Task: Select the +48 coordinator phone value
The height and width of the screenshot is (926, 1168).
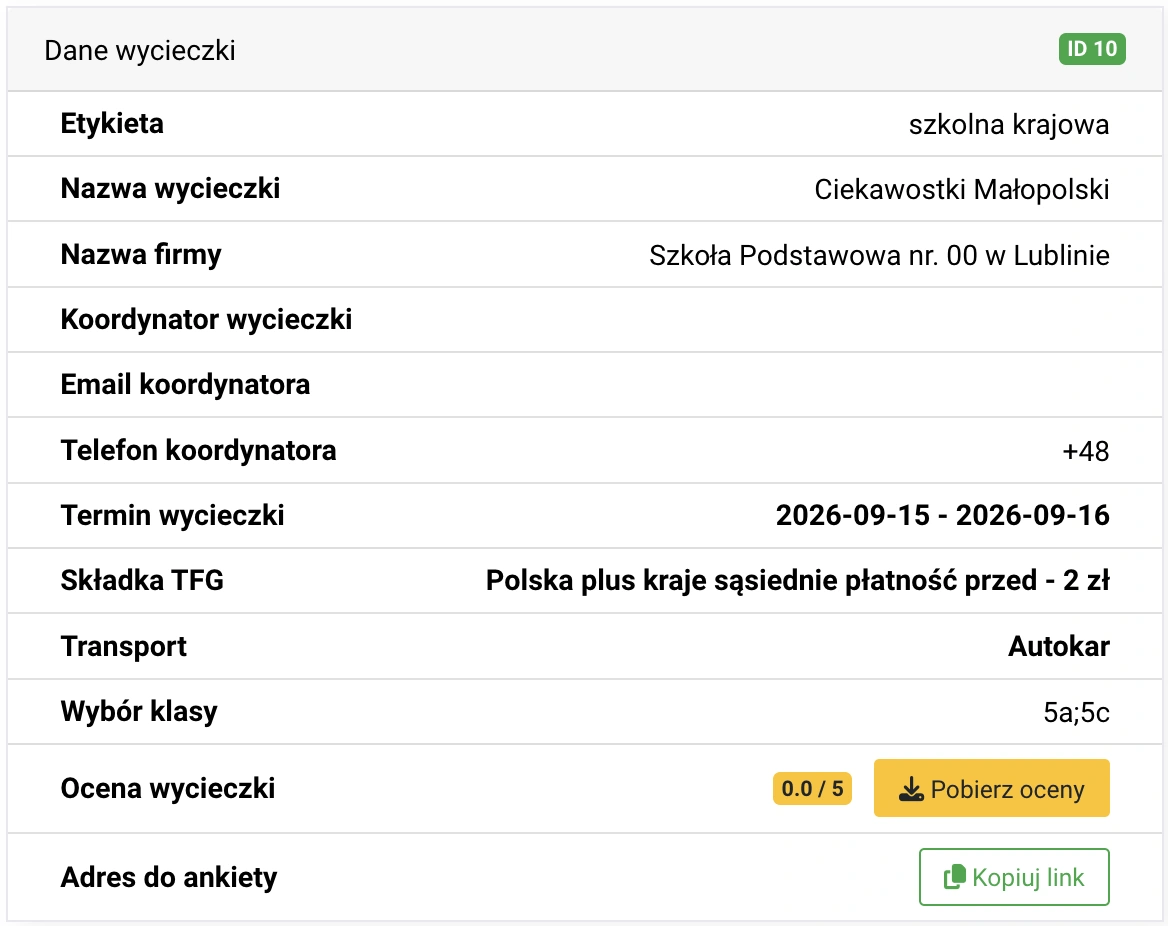Action: click(1085, 451)
